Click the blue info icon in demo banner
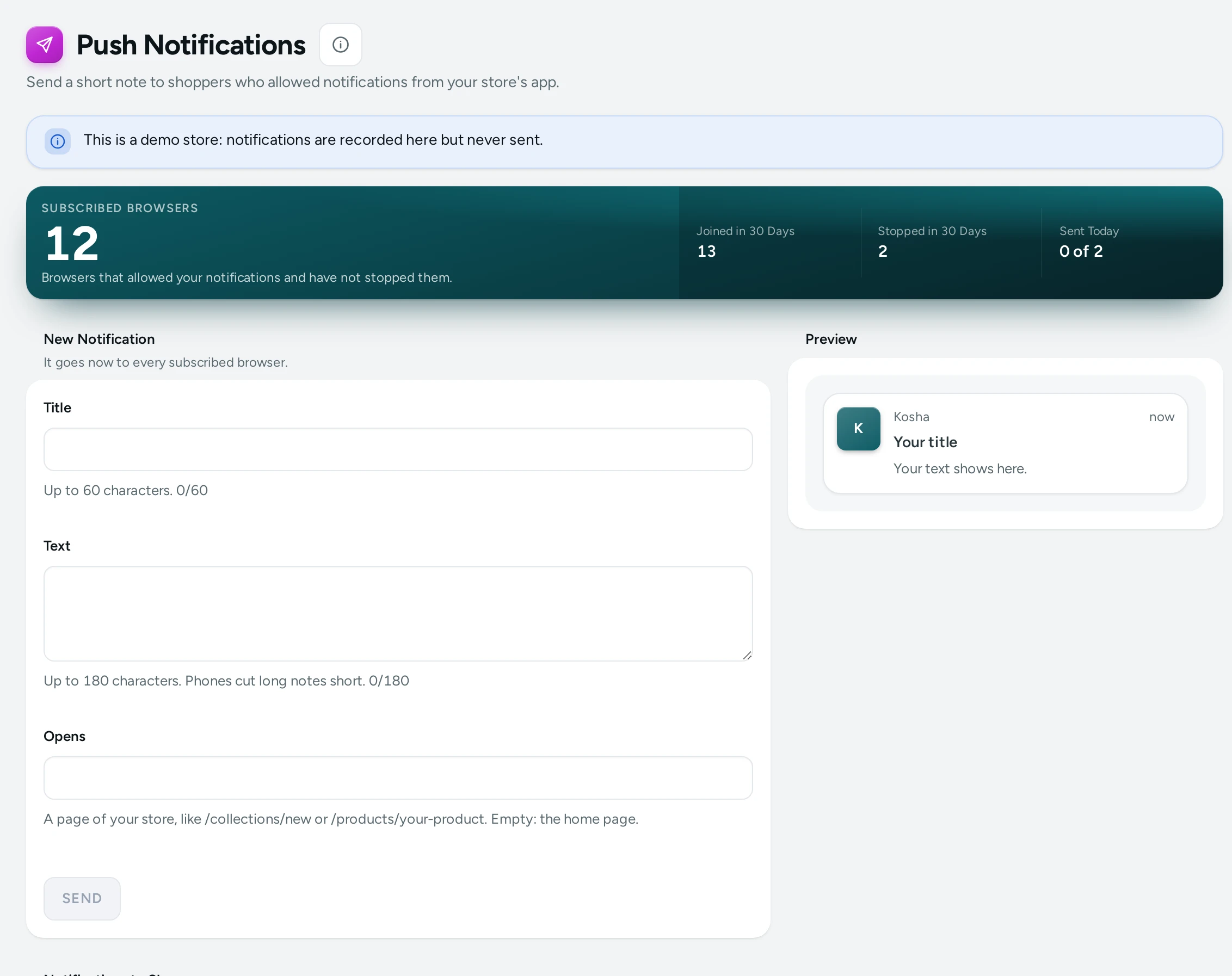 [x=58, y=141]
